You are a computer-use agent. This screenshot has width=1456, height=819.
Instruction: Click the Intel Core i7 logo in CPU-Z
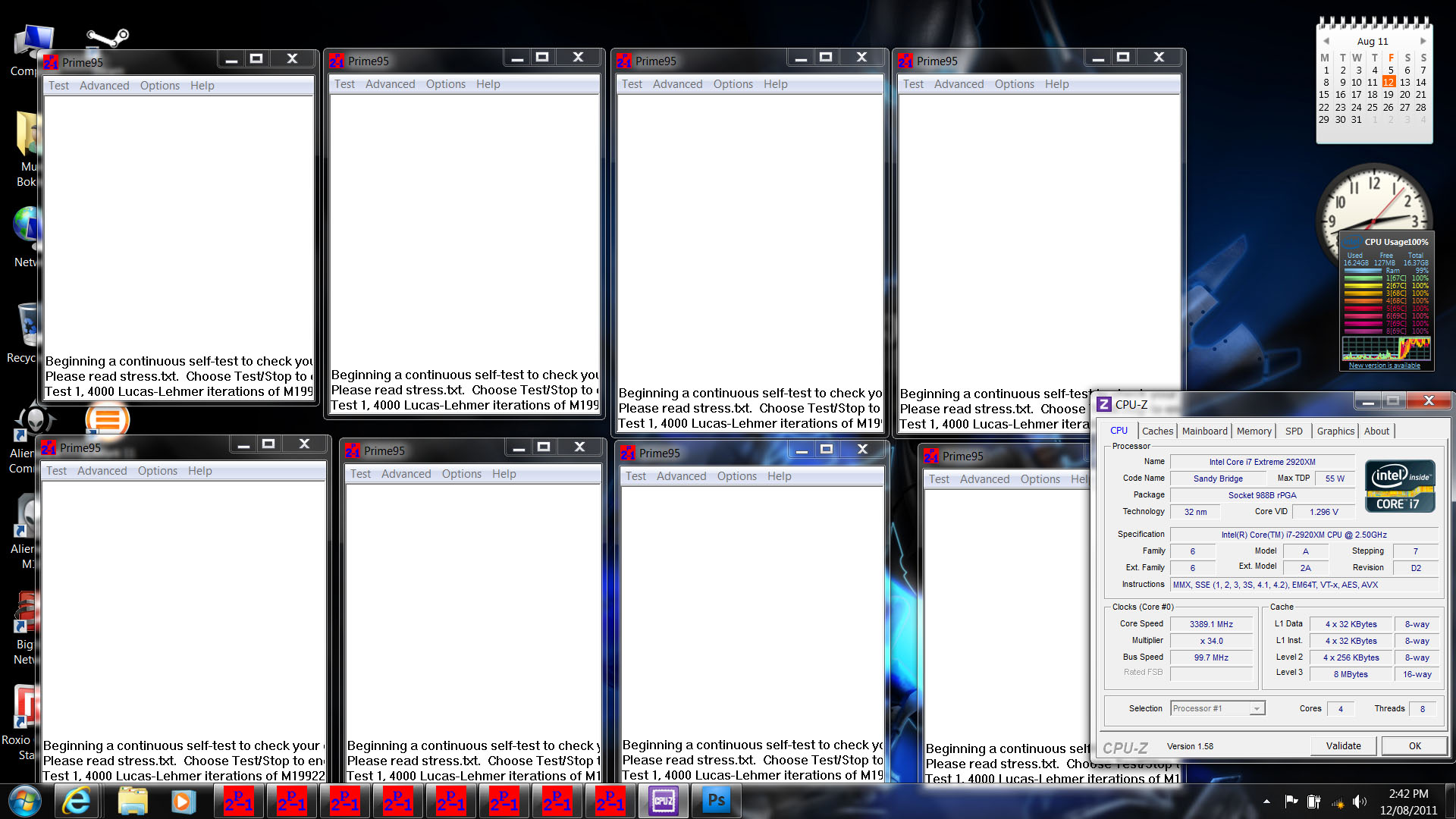tap(1400, 486)
